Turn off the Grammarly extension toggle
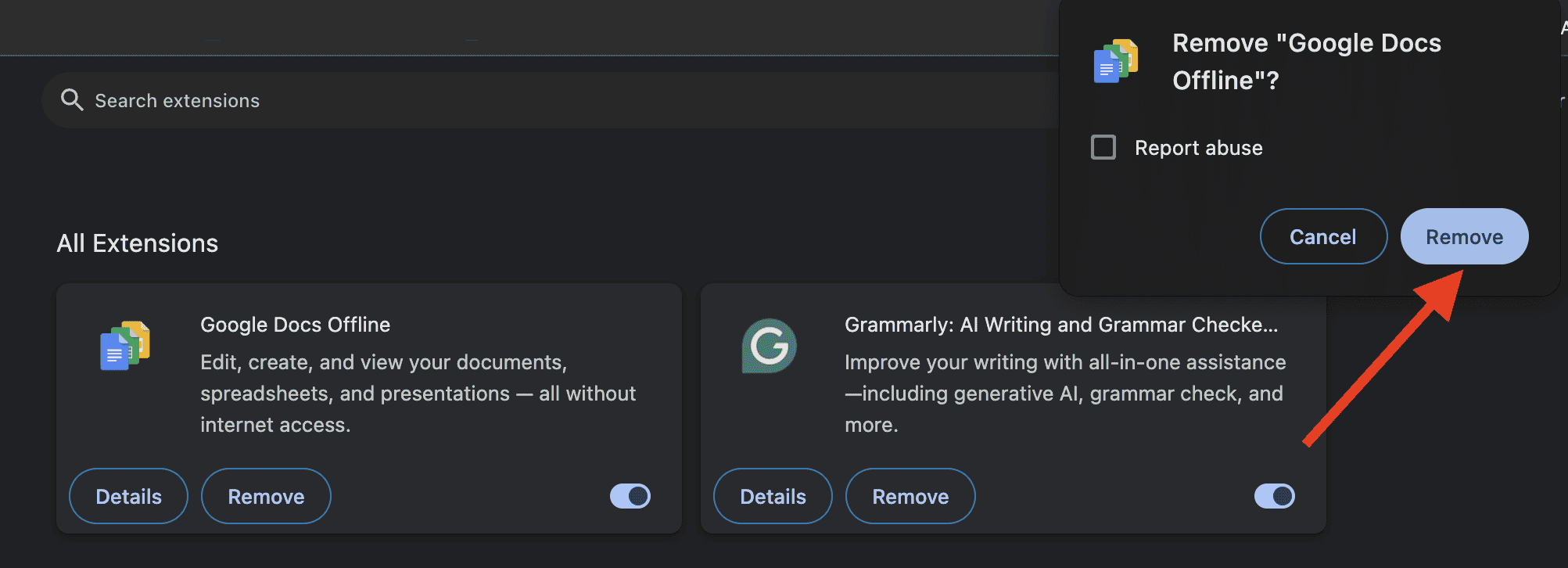This screenshot has width=1568, height=568. (x=1275, y=496)
